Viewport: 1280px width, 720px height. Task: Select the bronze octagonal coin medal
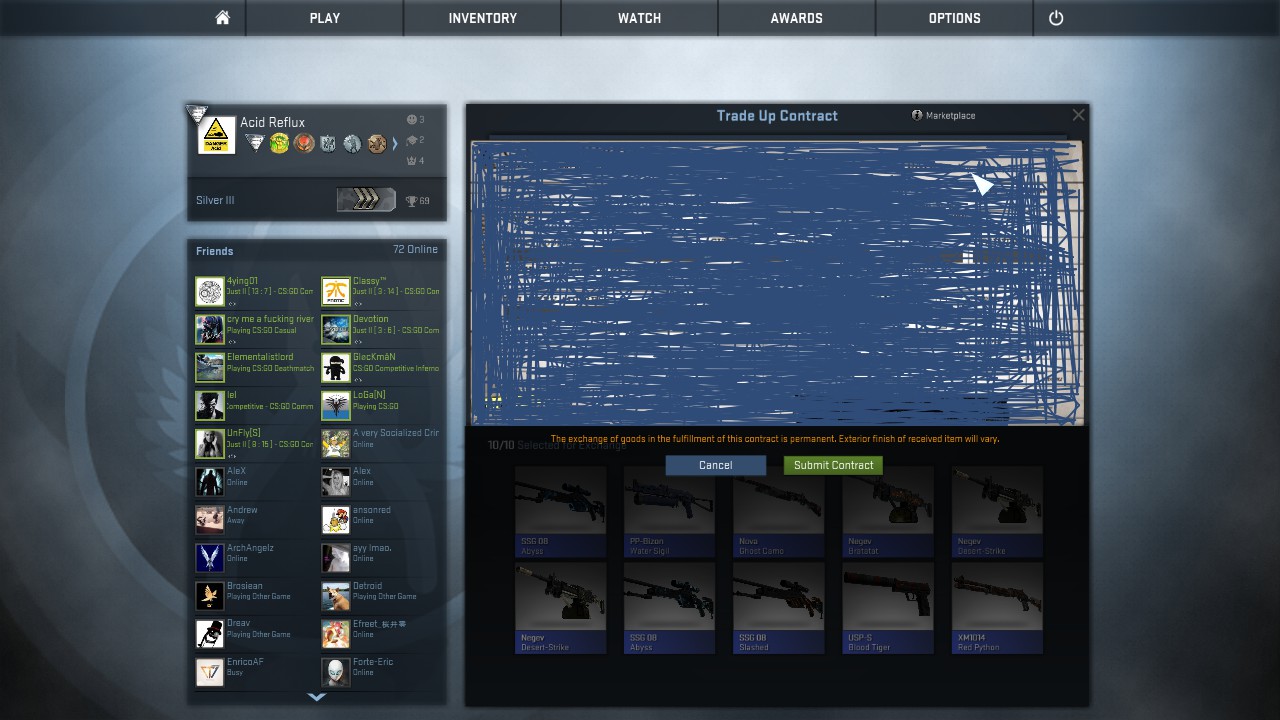coord(376,144)
